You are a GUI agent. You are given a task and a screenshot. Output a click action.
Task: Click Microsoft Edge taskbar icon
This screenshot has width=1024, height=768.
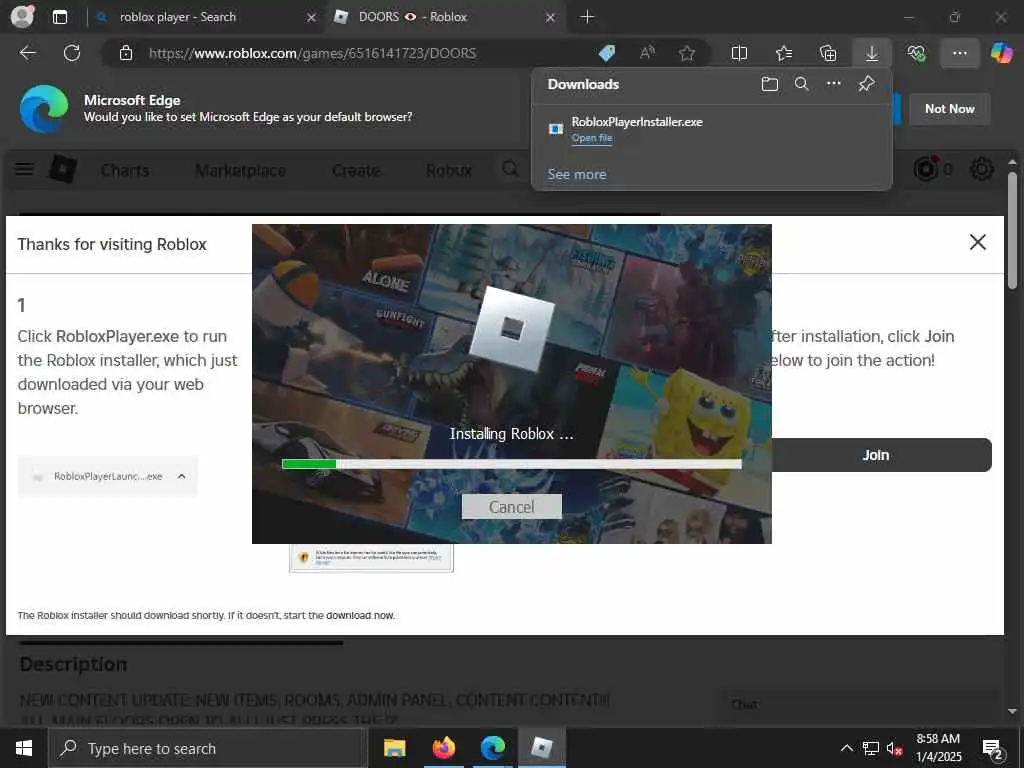pos(493,748)
